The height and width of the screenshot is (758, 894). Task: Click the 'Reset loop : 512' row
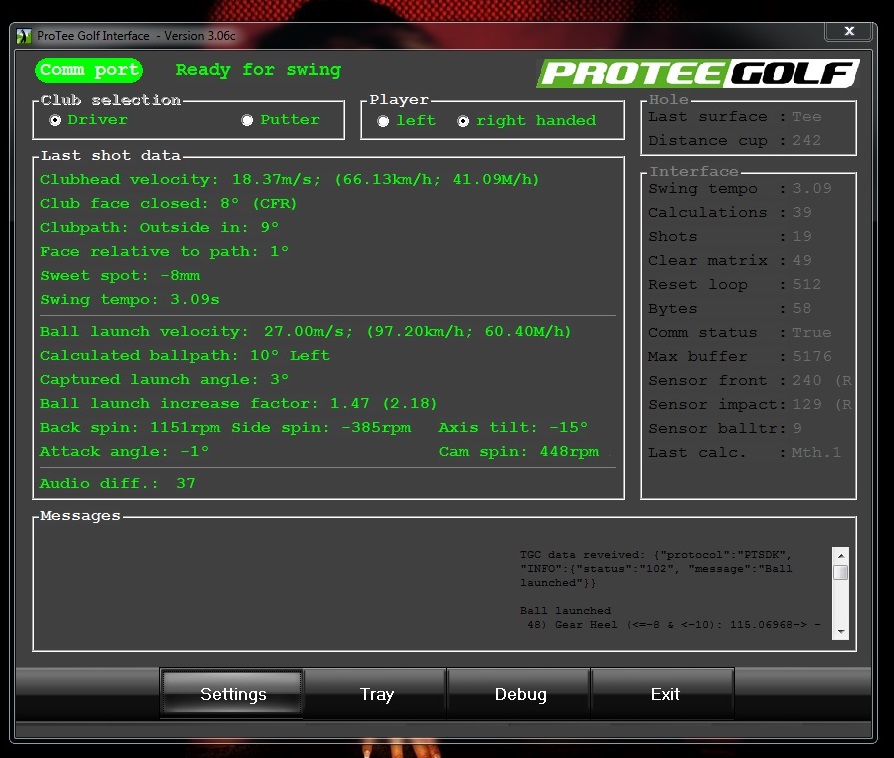[734, 285]
